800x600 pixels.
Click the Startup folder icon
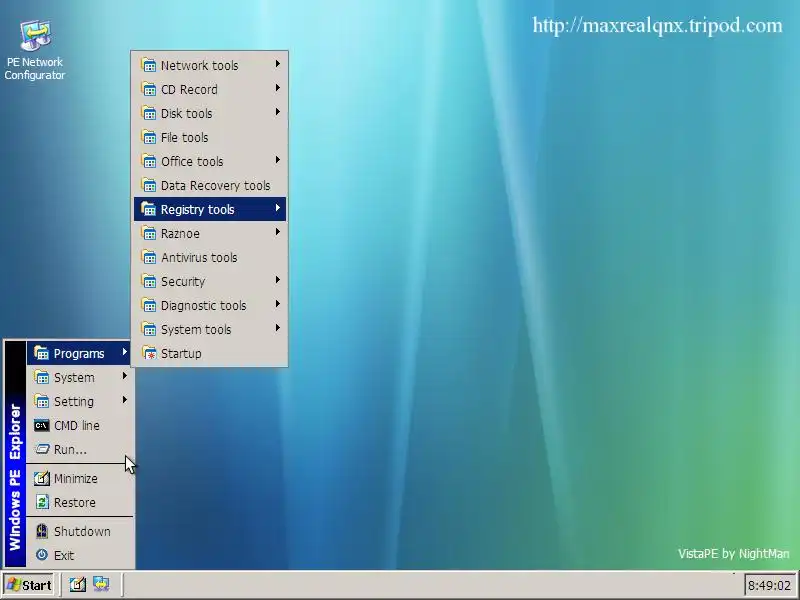[x=148, y=353]
